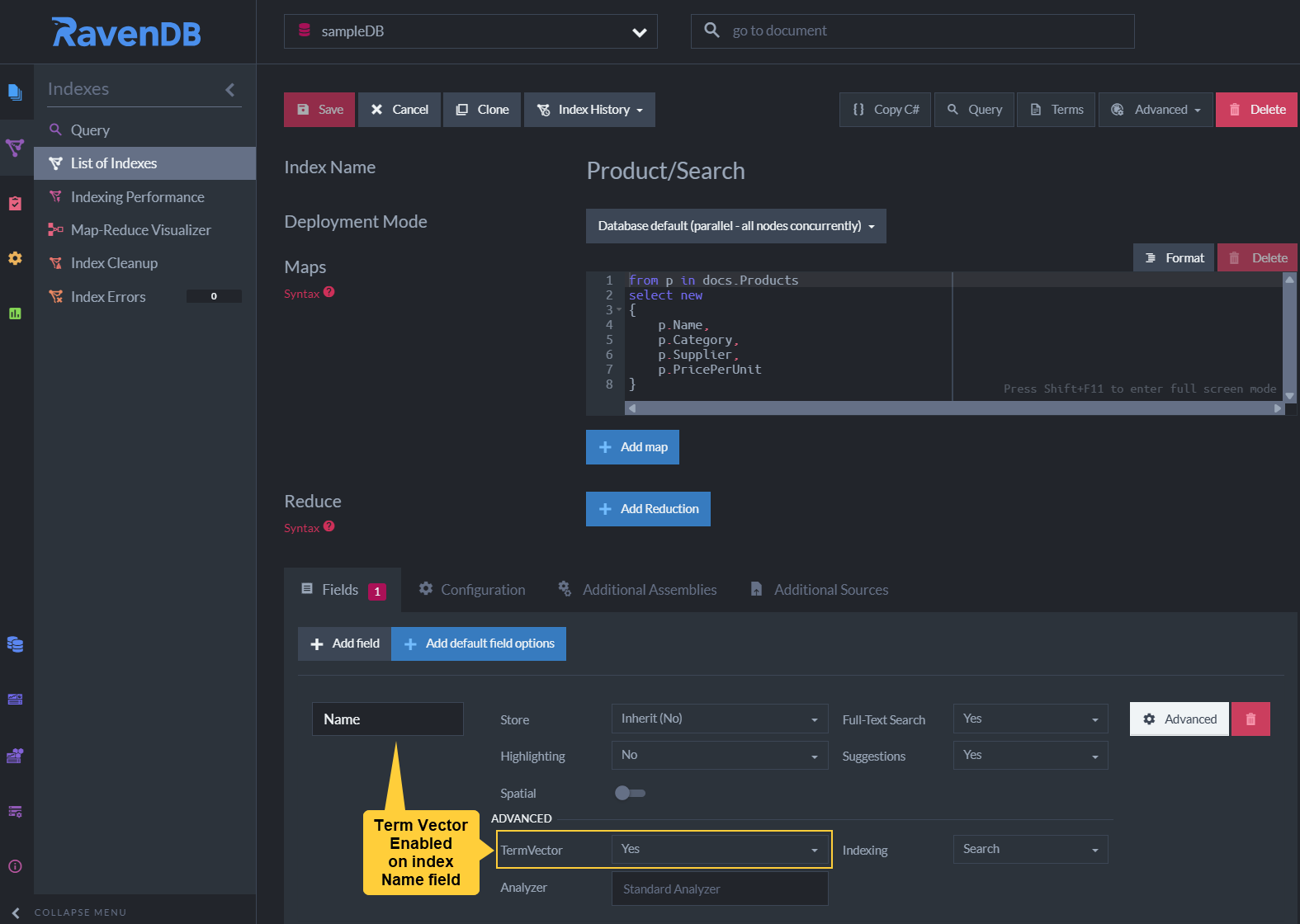Screen dimensions: 1300x924
Task: Open the Databases stack icon in the sidebar
Action: pos(15,644)
